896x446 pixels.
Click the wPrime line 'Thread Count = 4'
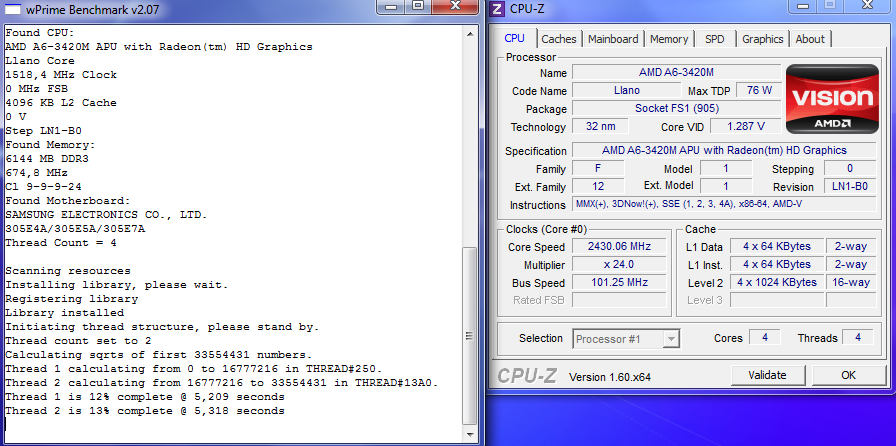pos(61,243)
